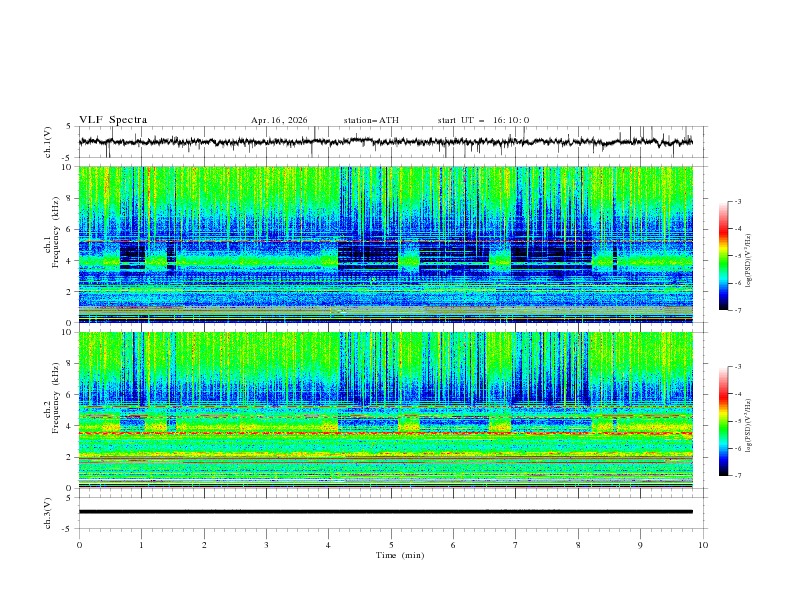Click the -7 label on lower color bar
The image size is (792, 612).
[x=737, y=476]
